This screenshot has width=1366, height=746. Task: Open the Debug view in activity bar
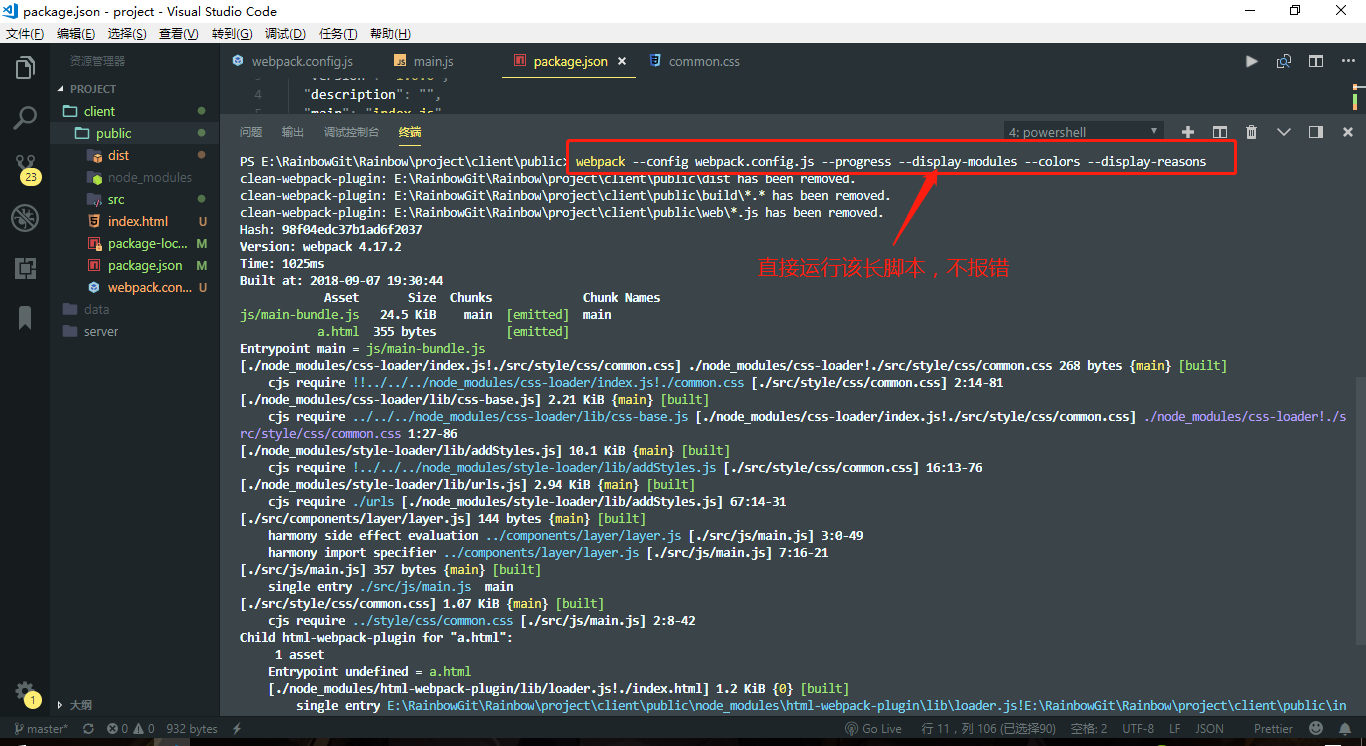click(x=25, y=218)
